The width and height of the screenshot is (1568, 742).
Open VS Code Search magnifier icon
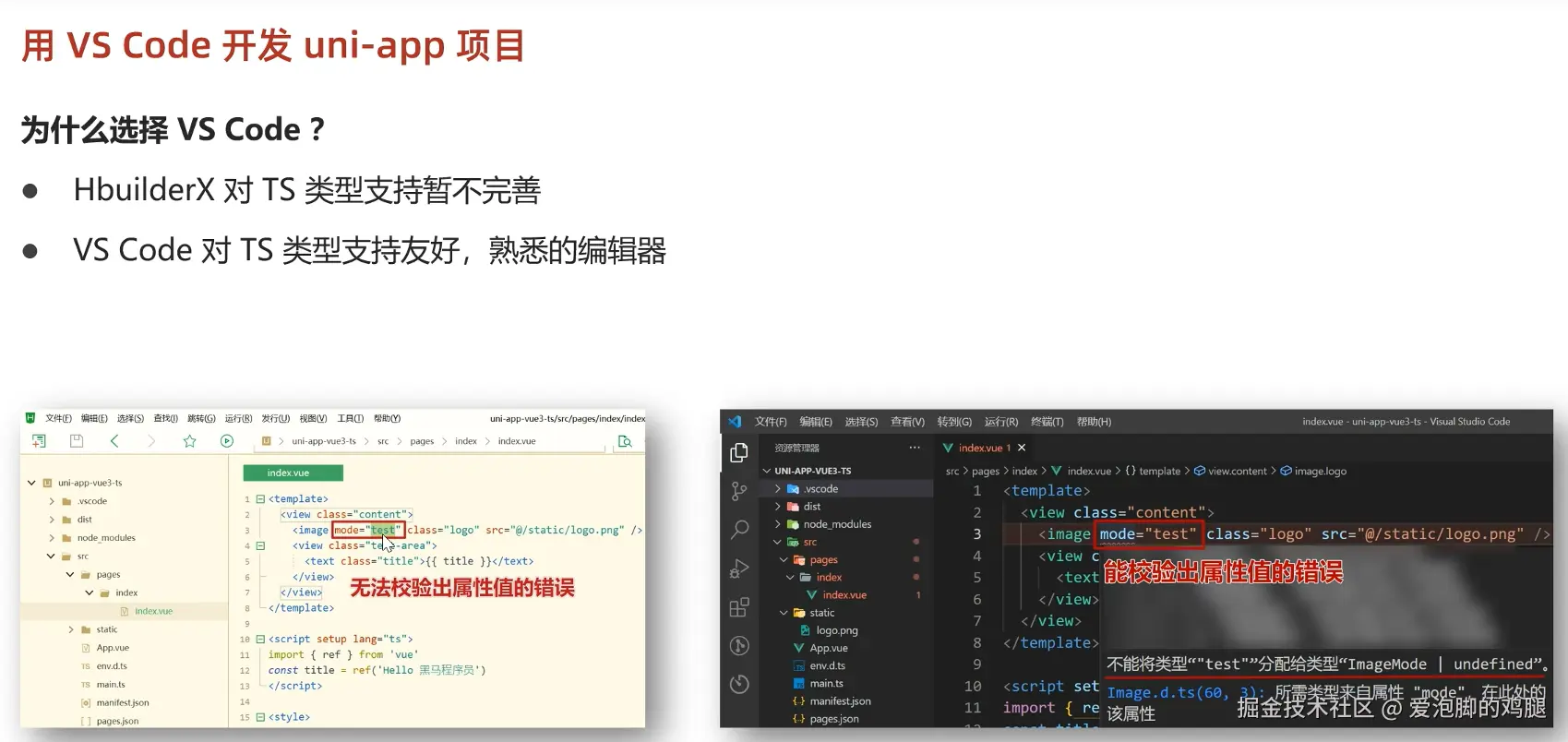[739, 530]
